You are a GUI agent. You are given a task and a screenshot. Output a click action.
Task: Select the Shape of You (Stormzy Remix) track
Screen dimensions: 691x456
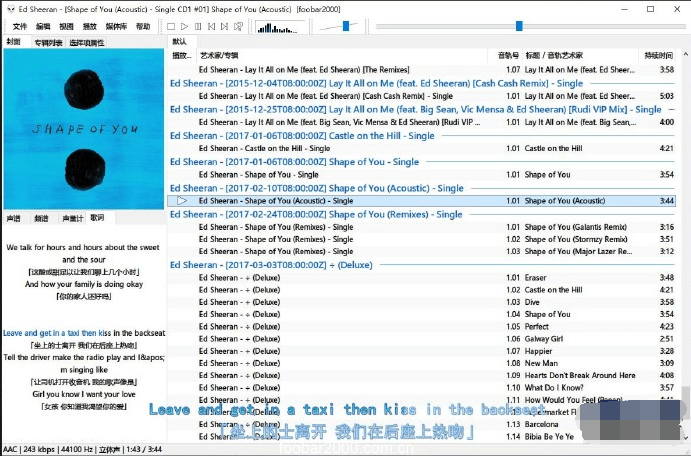coord(422,239)
